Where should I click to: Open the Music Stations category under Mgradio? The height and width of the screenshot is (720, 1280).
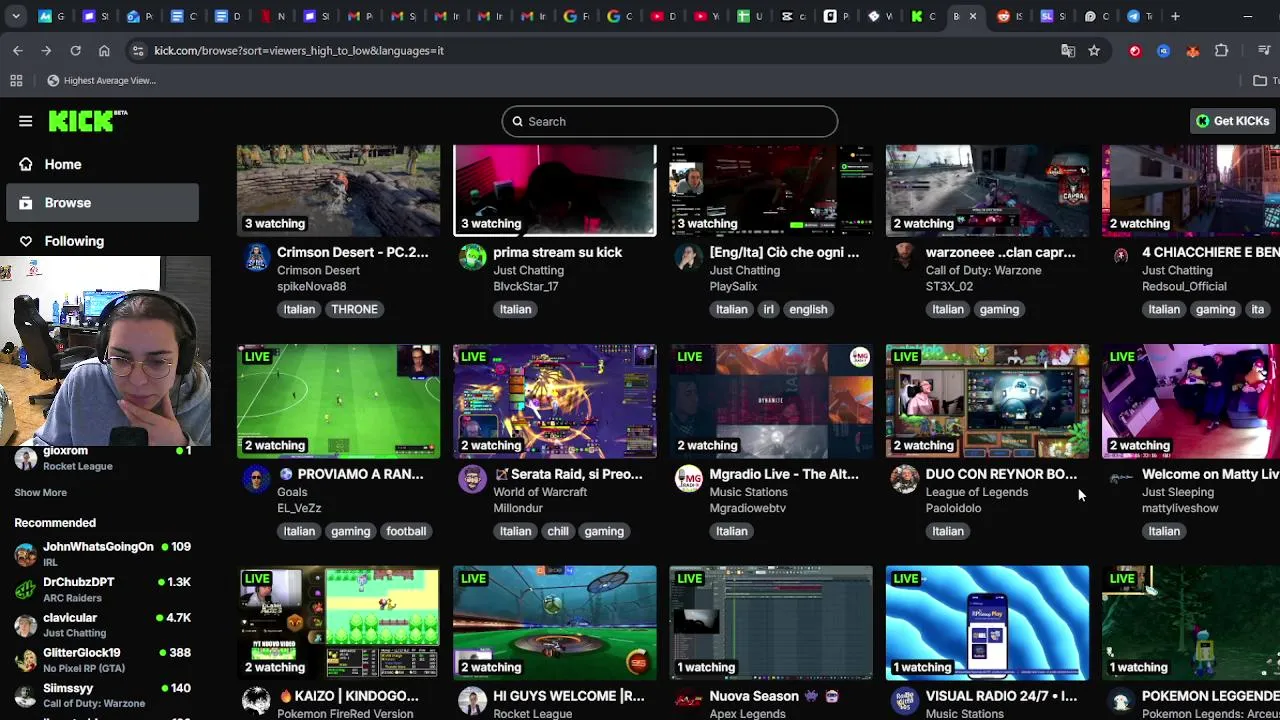coord(748,492)
